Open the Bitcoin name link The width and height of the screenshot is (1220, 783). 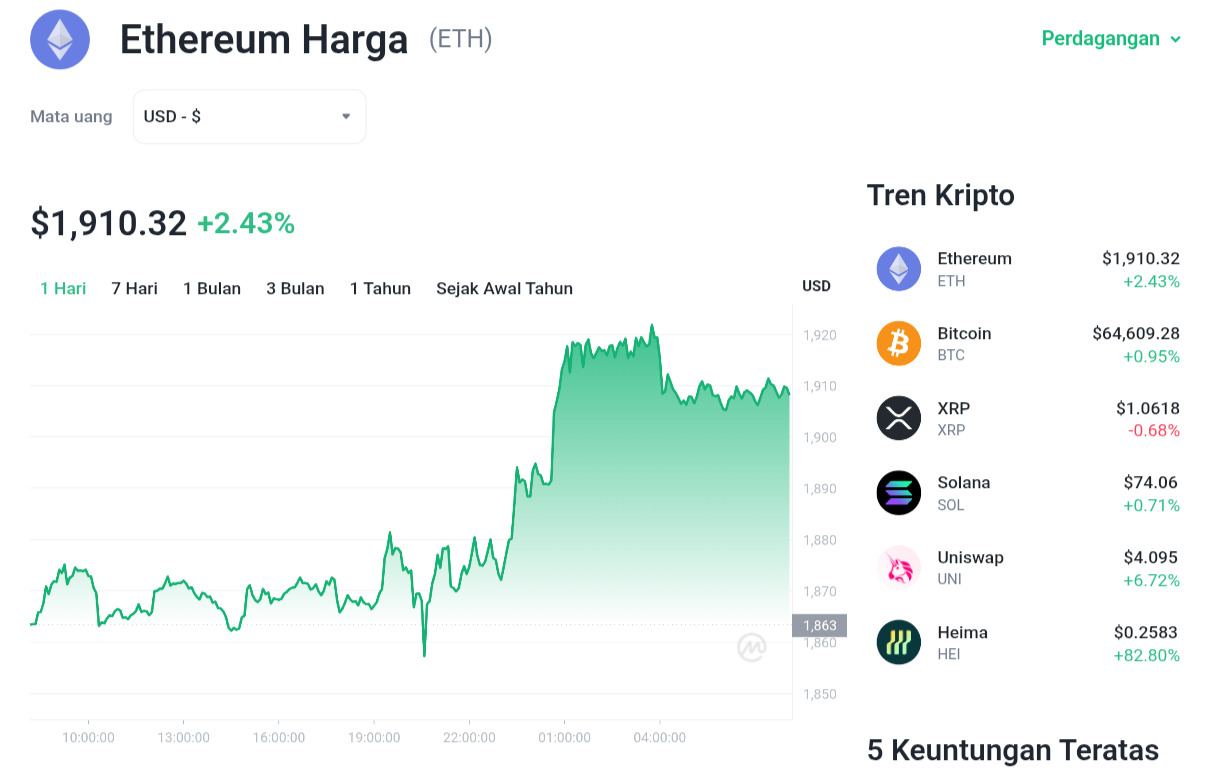click(964, 334)
